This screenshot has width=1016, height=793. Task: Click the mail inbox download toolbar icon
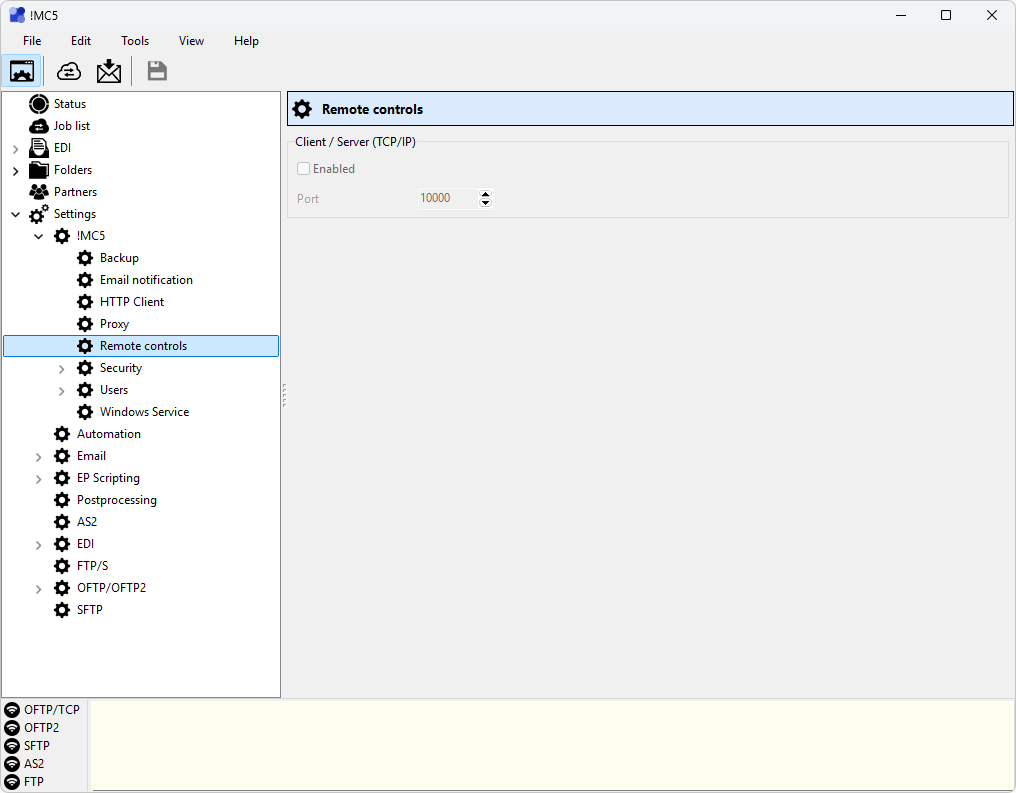(x=109, y=71)
